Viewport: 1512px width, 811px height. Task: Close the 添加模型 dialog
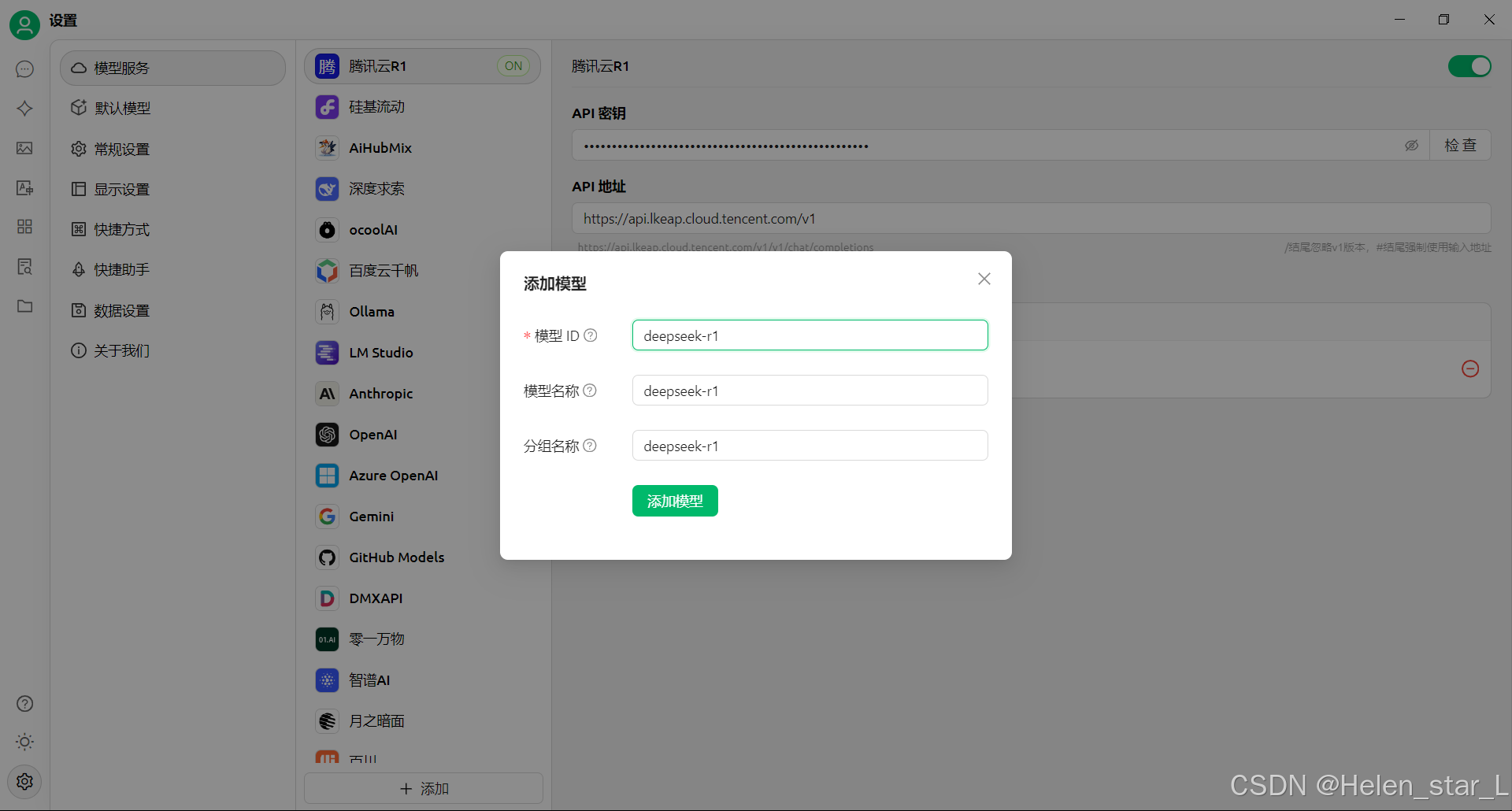[x=984, y=279]
